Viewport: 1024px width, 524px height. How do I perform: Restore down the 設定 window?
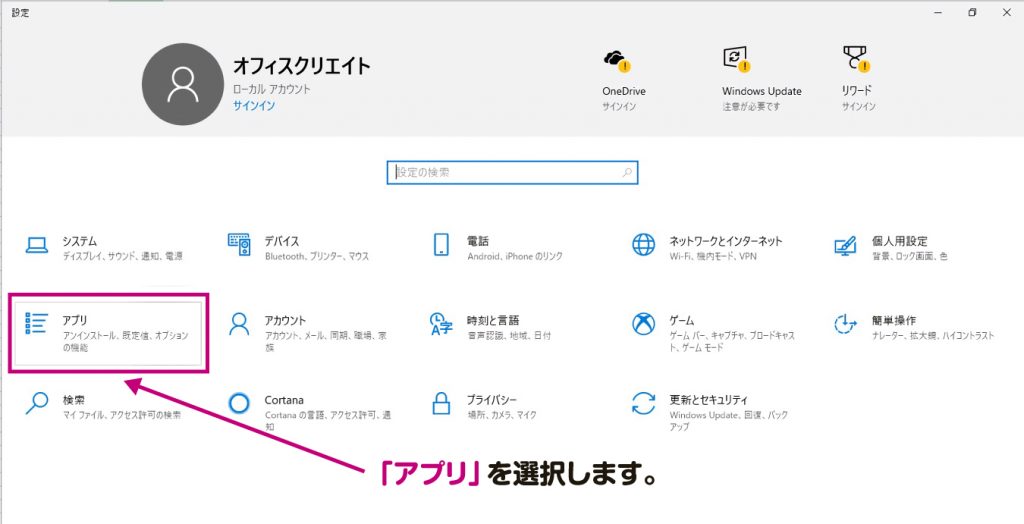pos(972,12)
